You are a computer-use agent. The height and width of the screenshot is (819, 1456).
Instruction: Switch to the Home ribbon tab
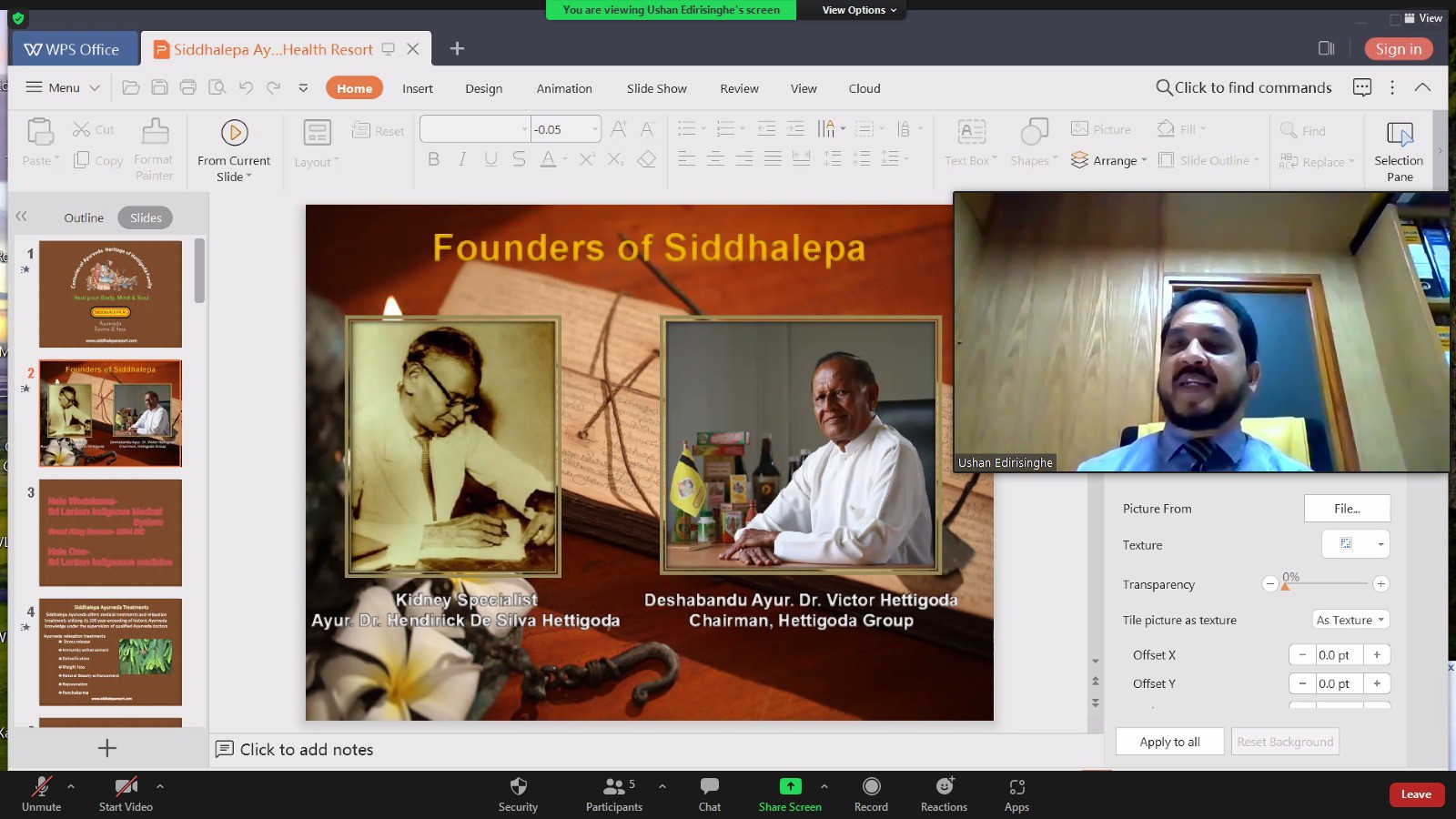coord(354,88)
